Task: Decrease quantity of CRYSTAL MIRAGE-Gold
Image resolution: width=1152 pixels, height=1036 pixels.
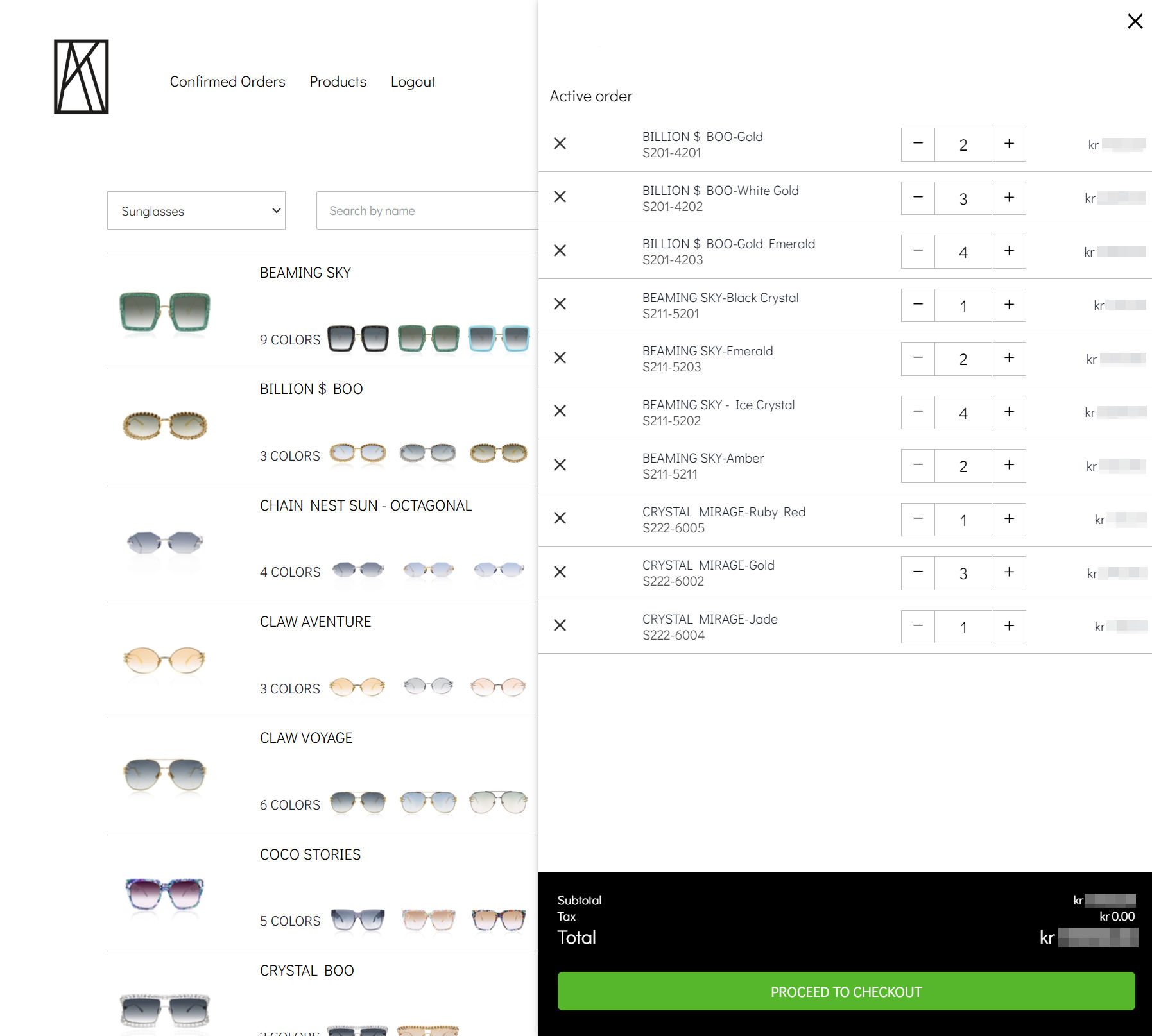Action: coord(918,573)
